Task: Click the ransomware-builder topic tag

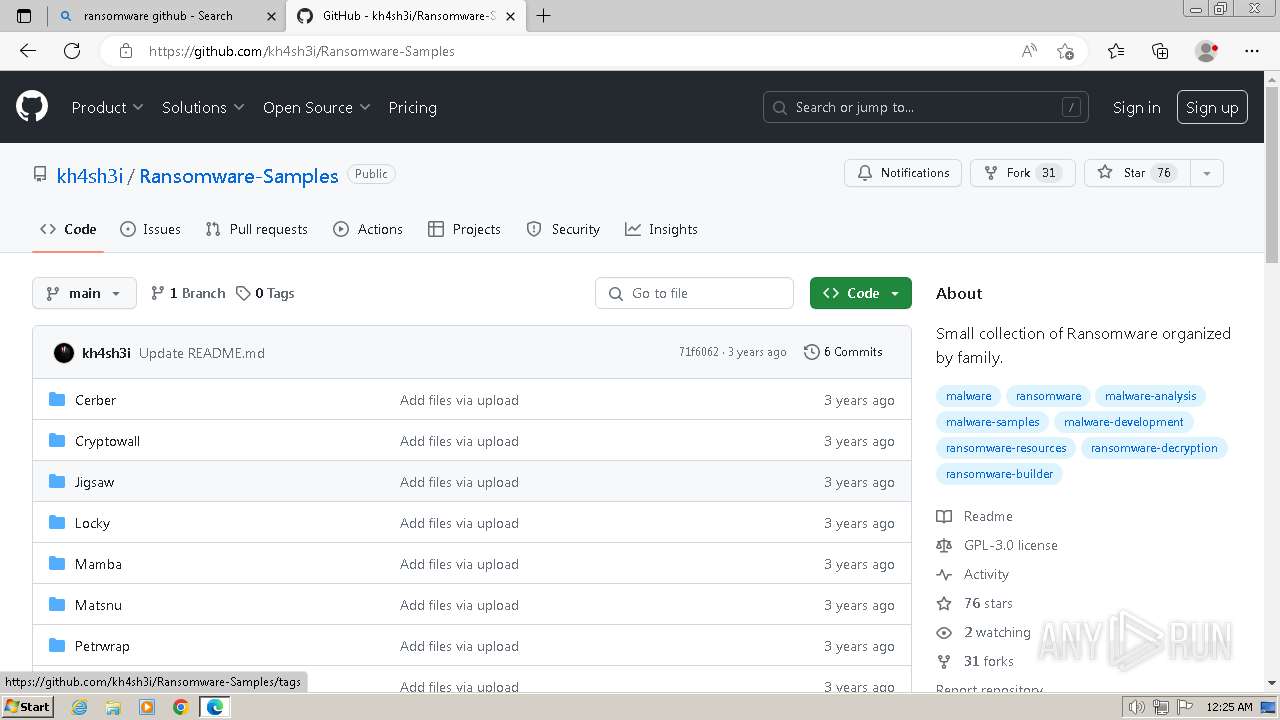Action: 999,474
